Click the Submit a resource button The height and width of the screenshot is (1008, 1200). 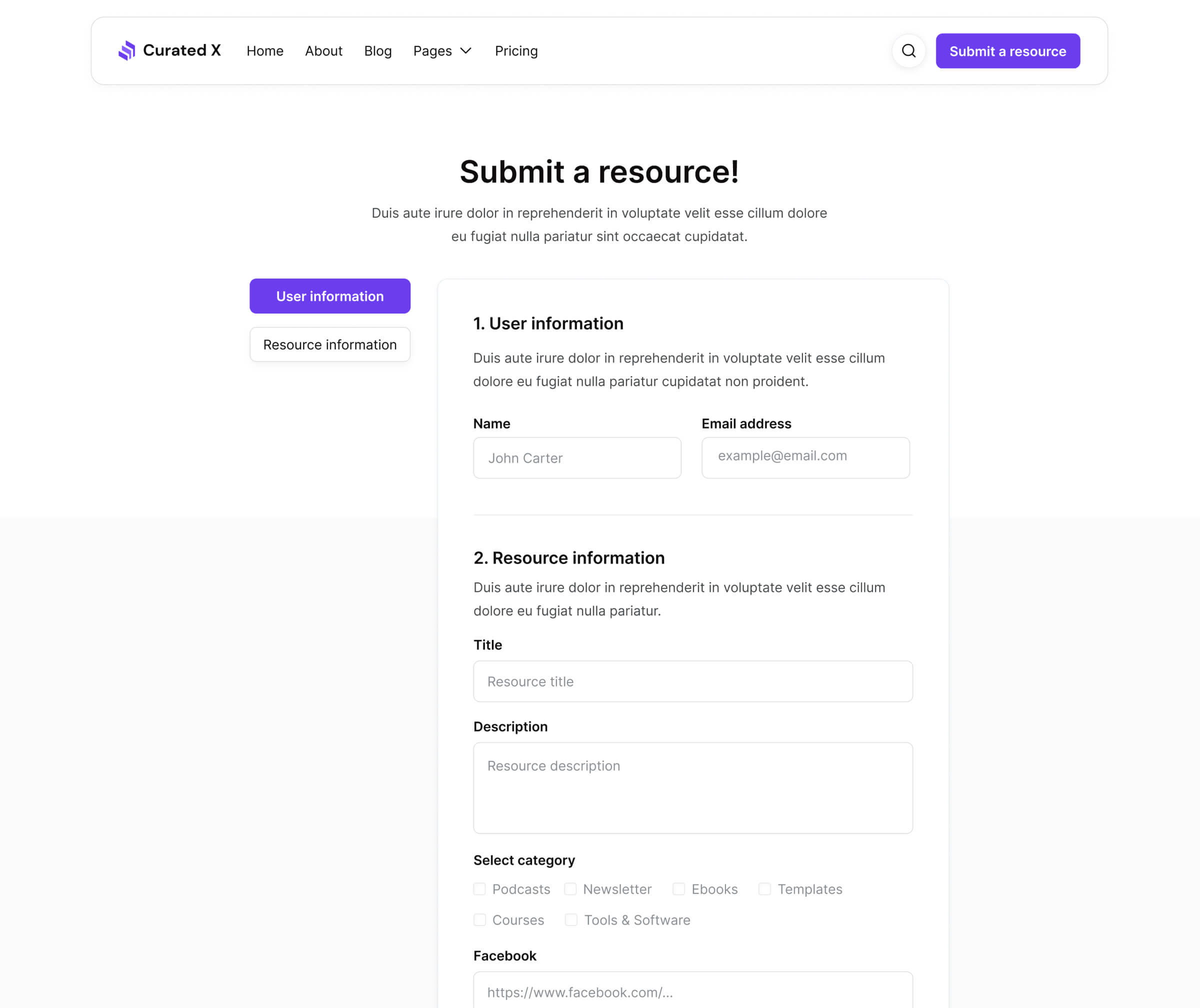pos(1007,51)
